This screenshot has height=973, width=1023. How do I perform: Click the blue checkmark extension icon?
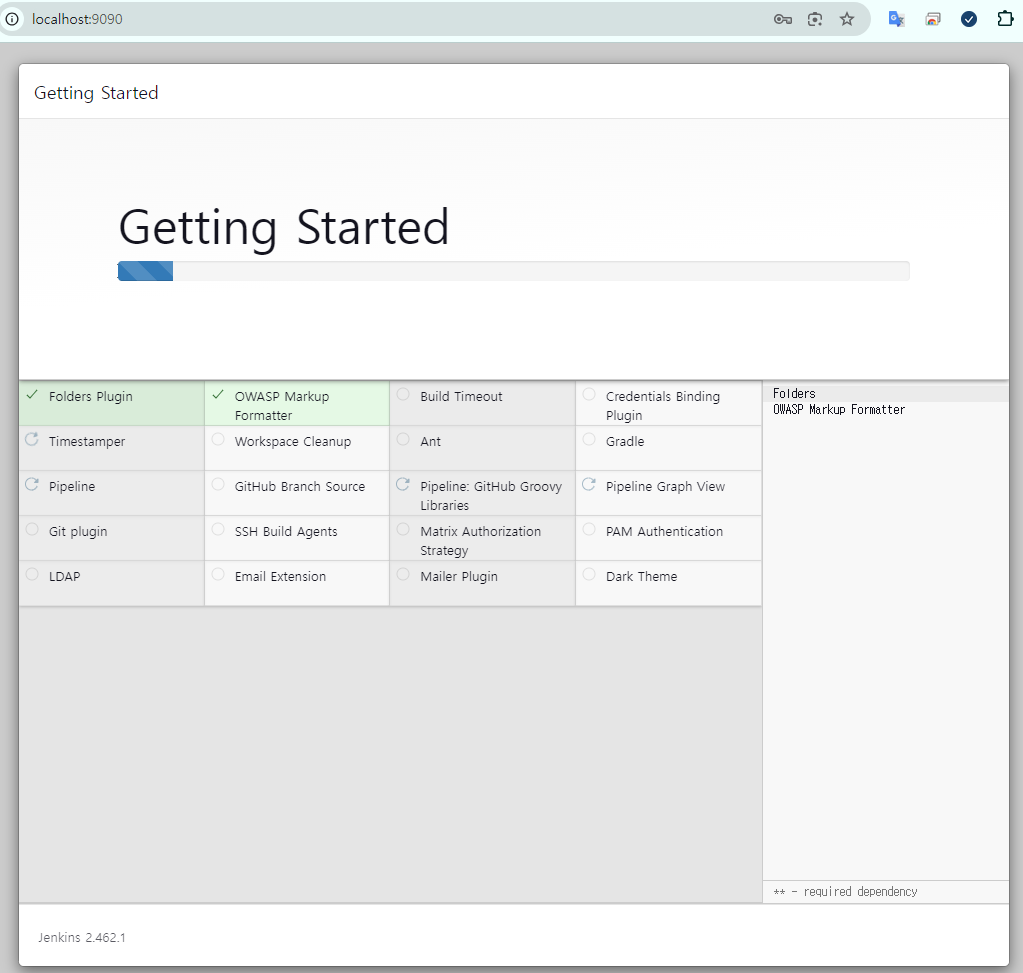(x=969, y=20)
